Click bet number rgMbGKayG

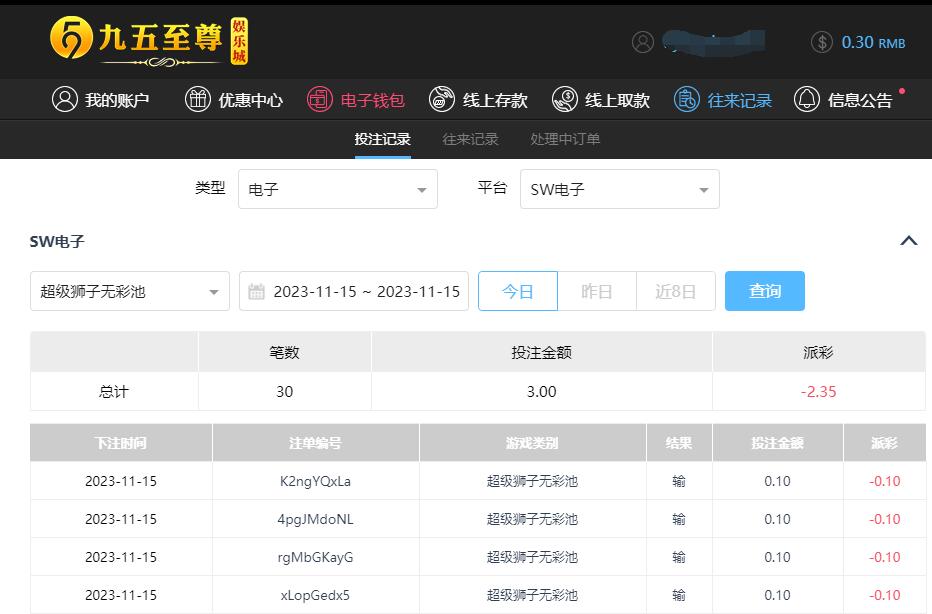click(x=316, y=557)
